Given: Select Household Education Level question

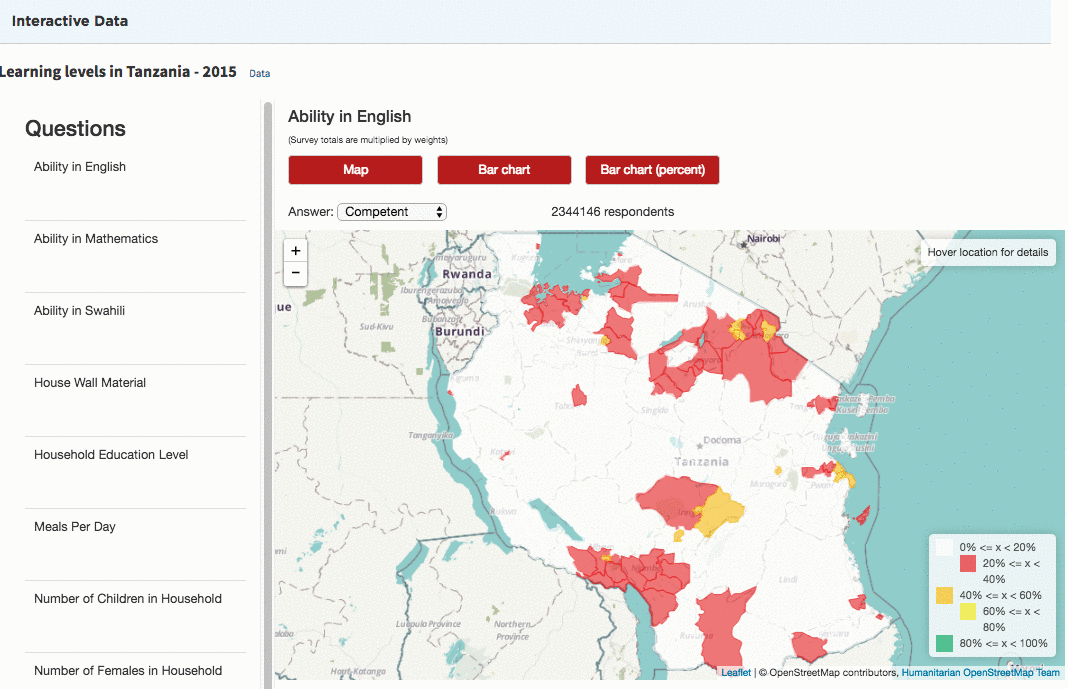Looking at the screenshot, I should [x=111, y=455].
